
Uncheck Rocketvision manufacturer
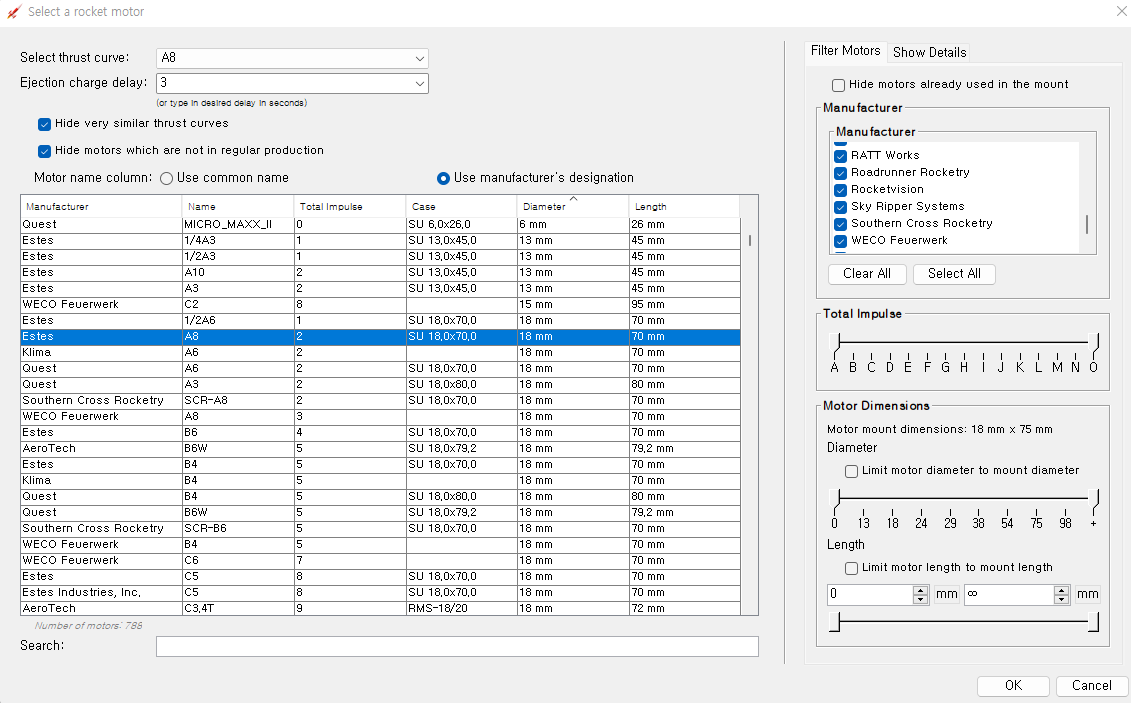(840, 190)
